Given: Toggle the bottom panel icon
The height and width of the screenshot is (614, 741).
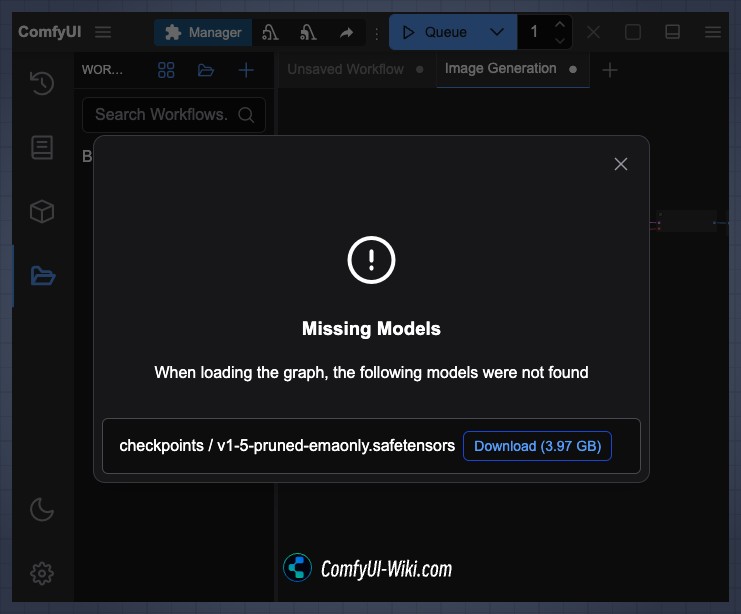Looking at the screenshot, I should tap(672, 32).
